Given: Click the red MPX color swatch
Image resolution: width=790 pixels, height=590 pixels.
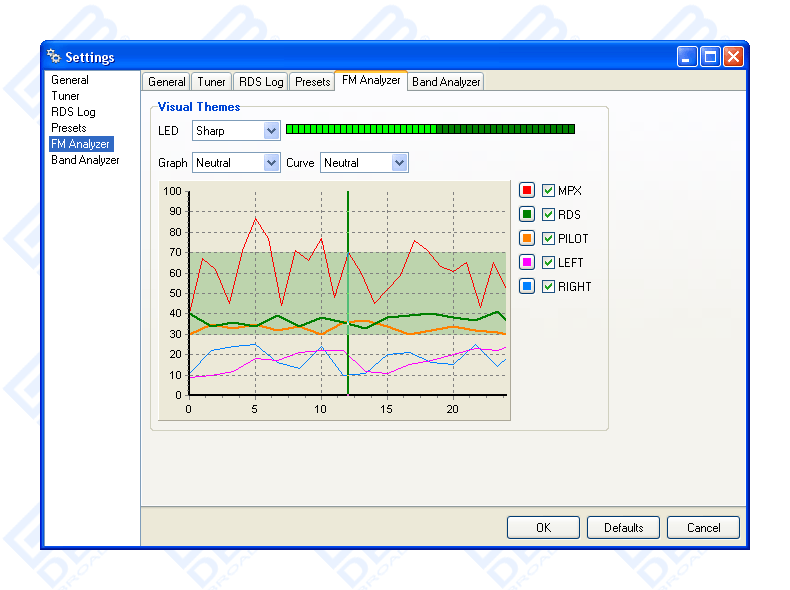Looking at the screenshot, I should 527,191.
